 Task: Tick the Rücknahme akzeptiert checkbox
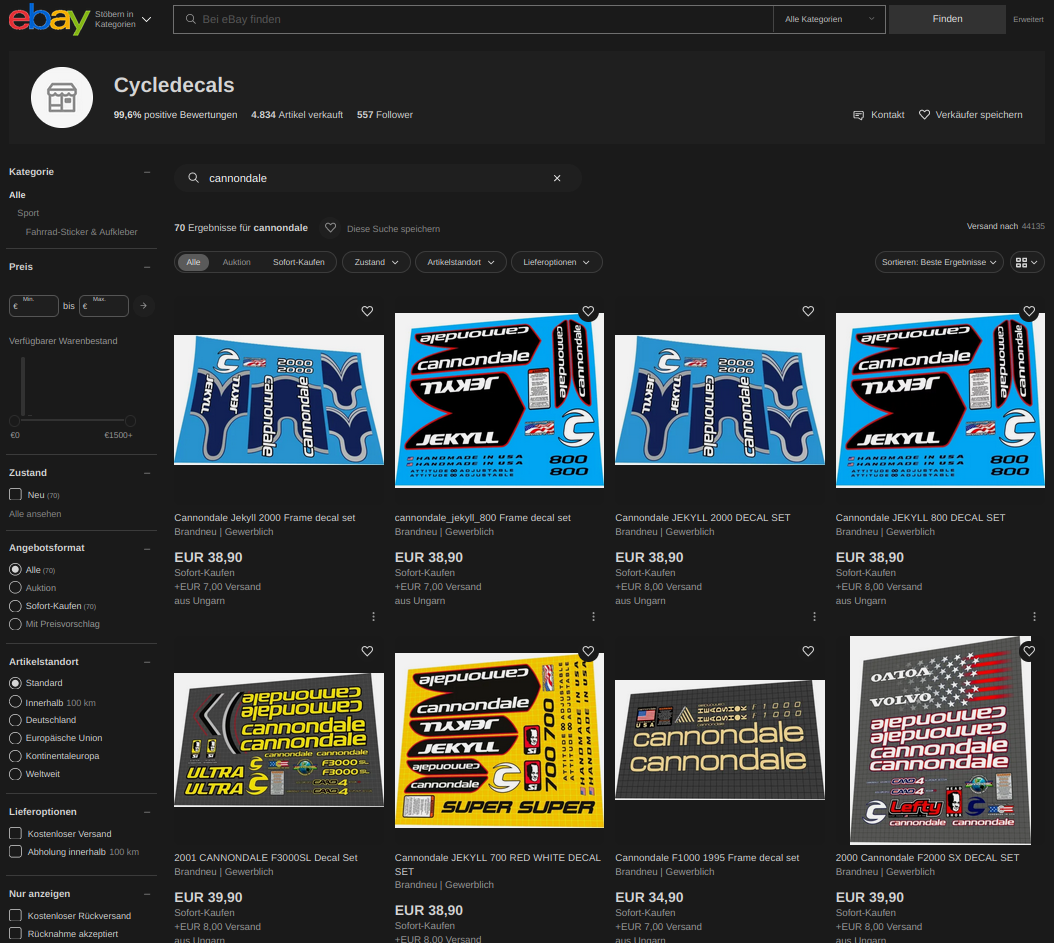[15, 934]
